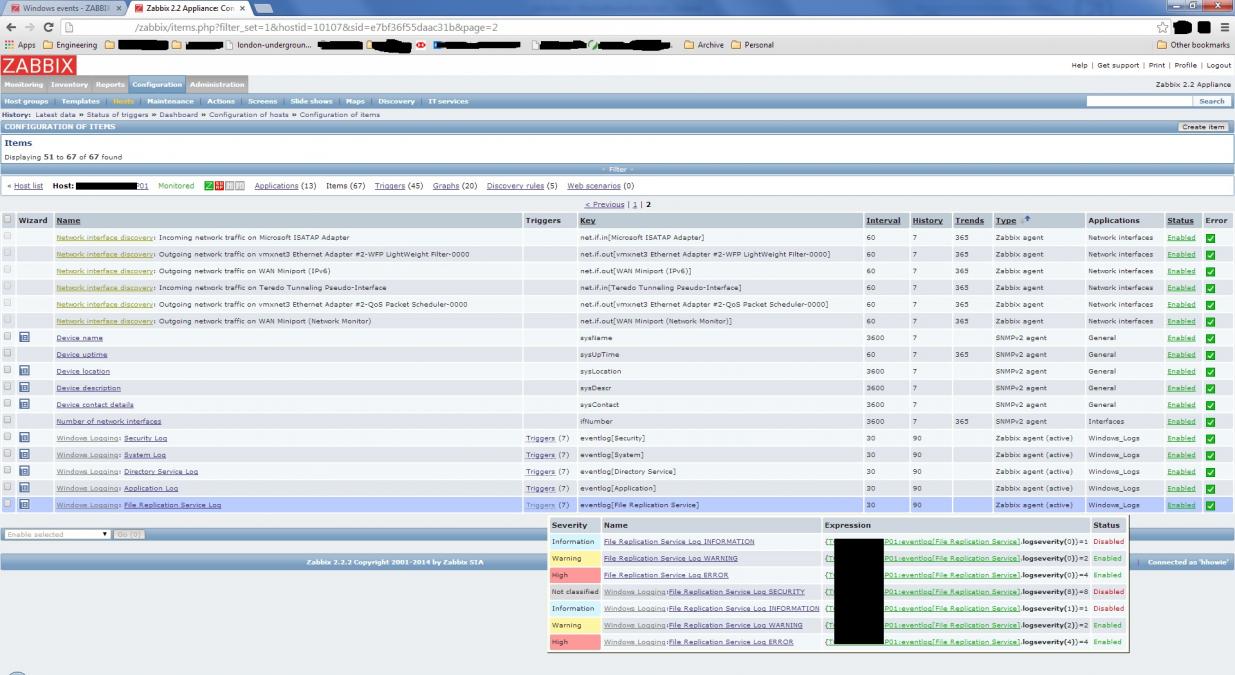Click error status icon for Security Log row

click(x=1211, y=438)
